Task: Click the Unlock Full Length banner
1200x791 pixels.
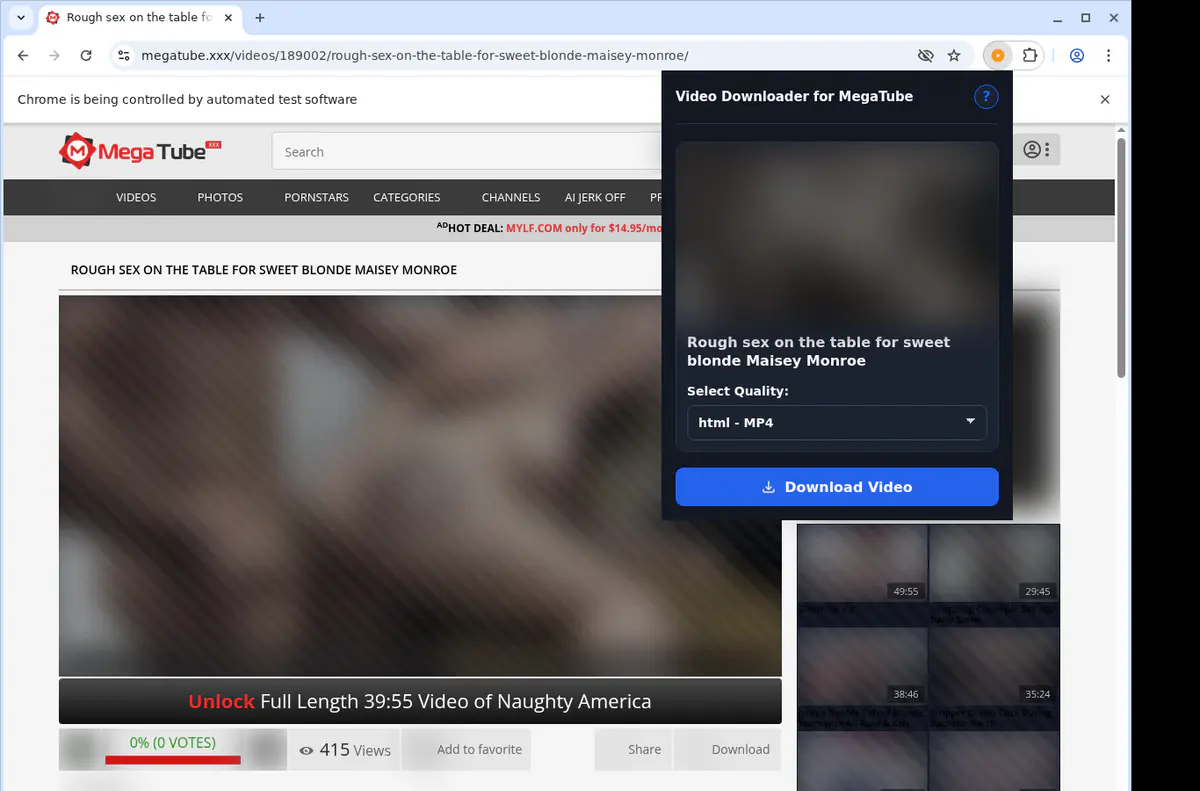Action: click(x=420, y=702)
